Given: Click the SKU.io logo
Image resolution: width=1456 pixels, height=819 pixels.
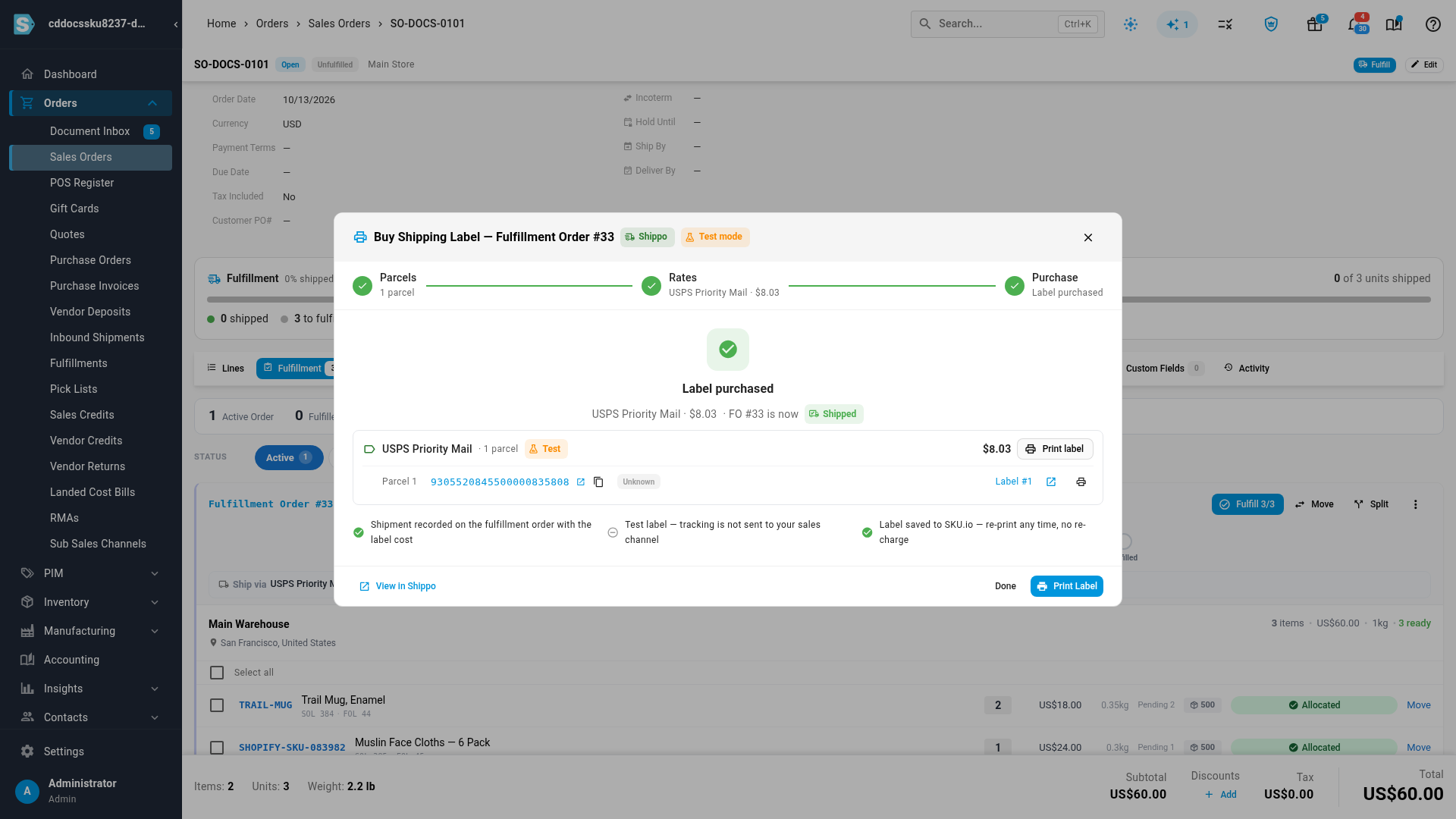Looking at the screenshot, I should point(24,24).
